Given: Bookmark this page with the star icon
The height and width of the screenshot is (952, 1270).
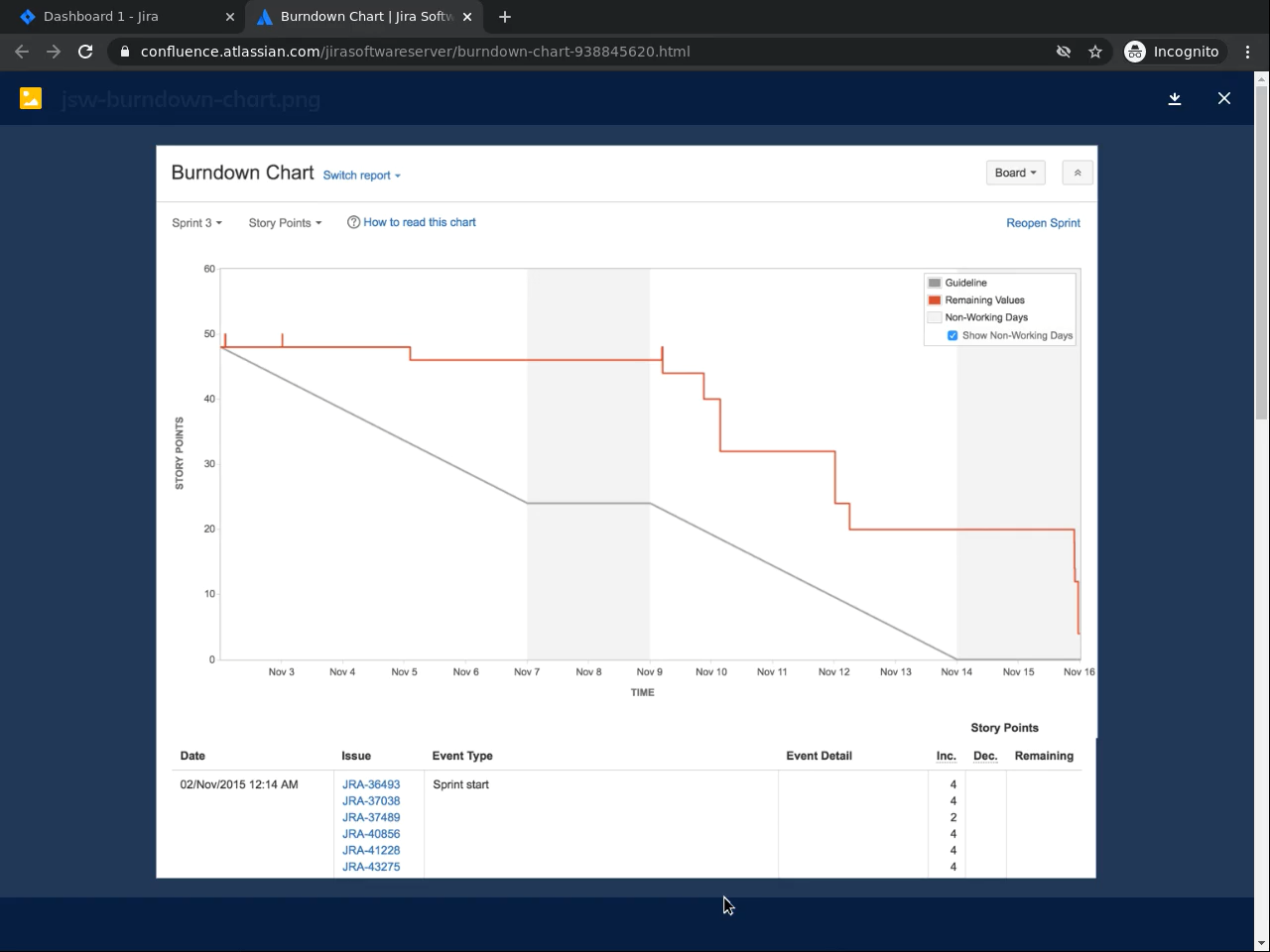Looking at the screenshot, I should [x=1095, y=52].
